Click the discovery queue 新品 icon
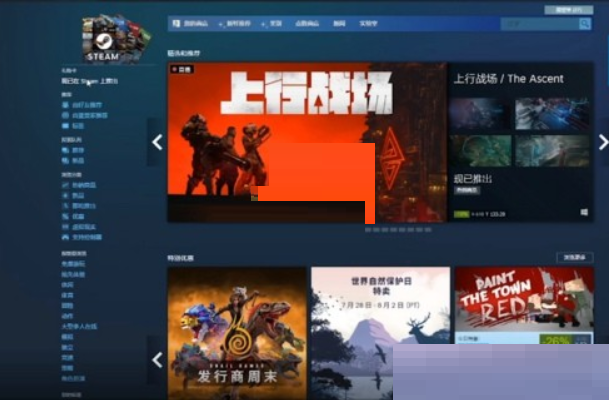 (65, 160)
